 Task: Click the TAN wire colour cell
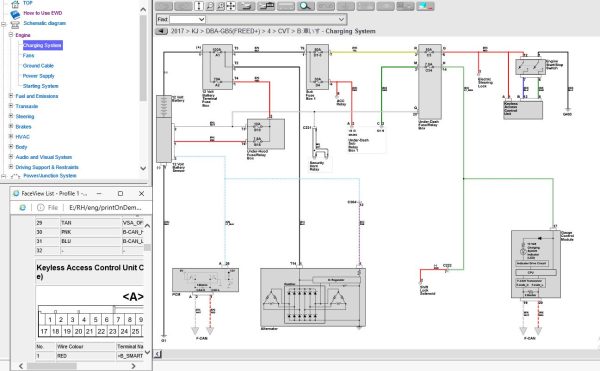(x=90, y=223)
